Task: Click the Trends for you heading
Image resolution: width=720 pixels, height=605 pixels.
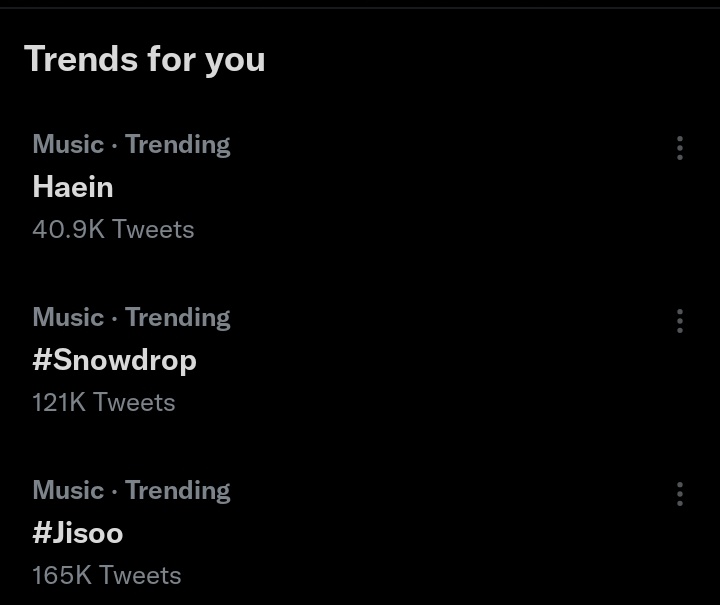Action: (145, 60)
